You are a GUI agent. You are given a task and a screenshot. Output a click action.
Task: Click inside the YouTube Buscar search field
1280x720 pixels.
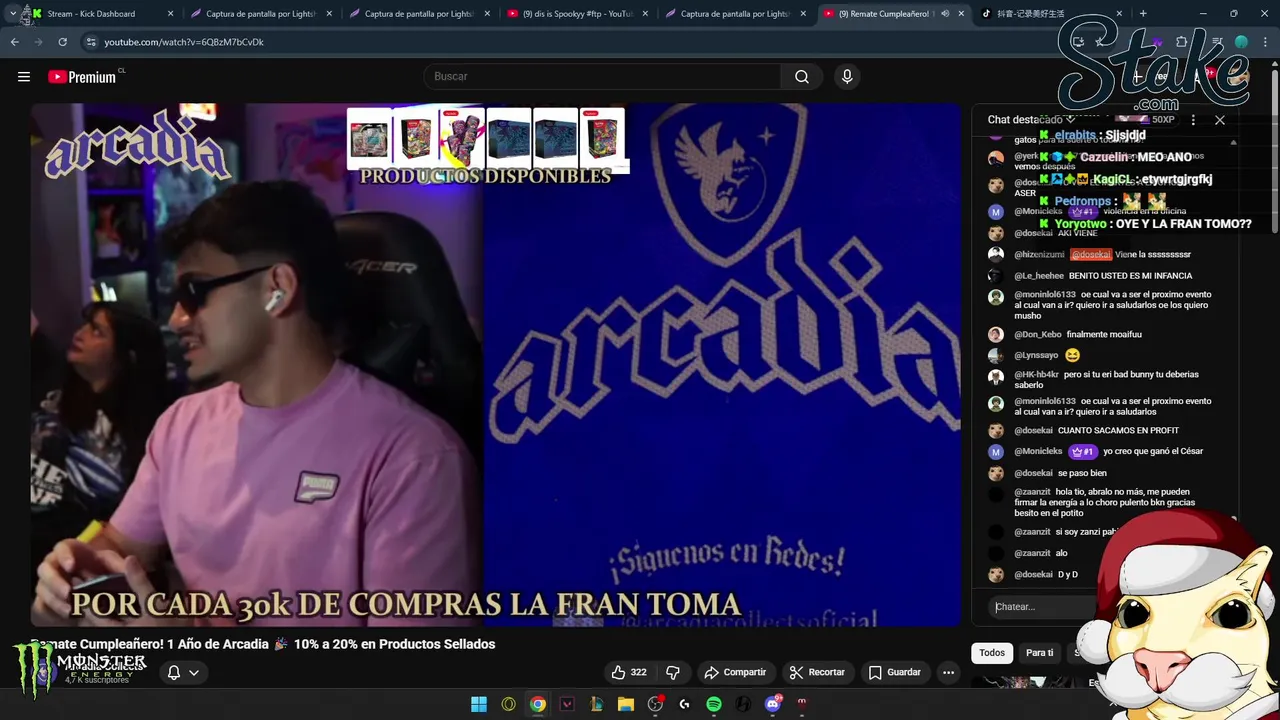[x=603, y=77]
